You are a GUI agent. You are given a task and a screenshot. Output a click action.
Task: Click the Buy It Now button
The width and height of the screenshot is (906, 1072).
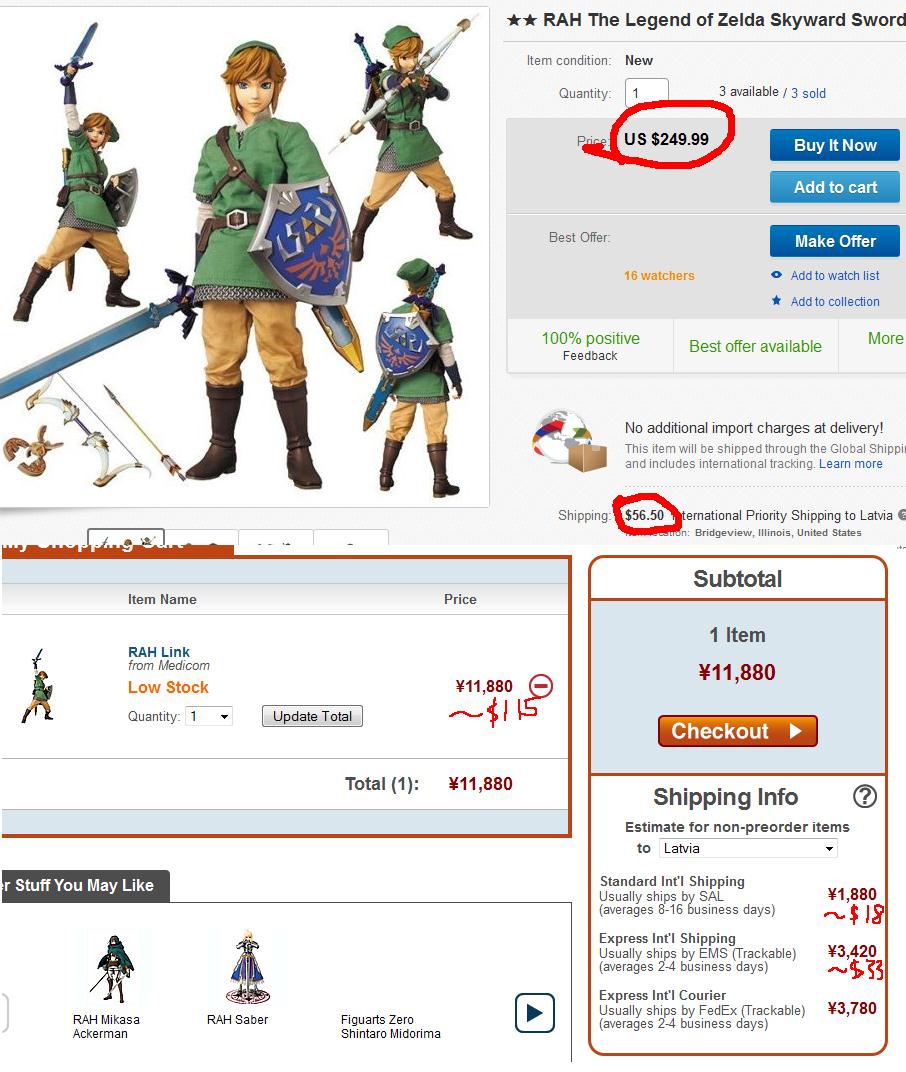834,145
